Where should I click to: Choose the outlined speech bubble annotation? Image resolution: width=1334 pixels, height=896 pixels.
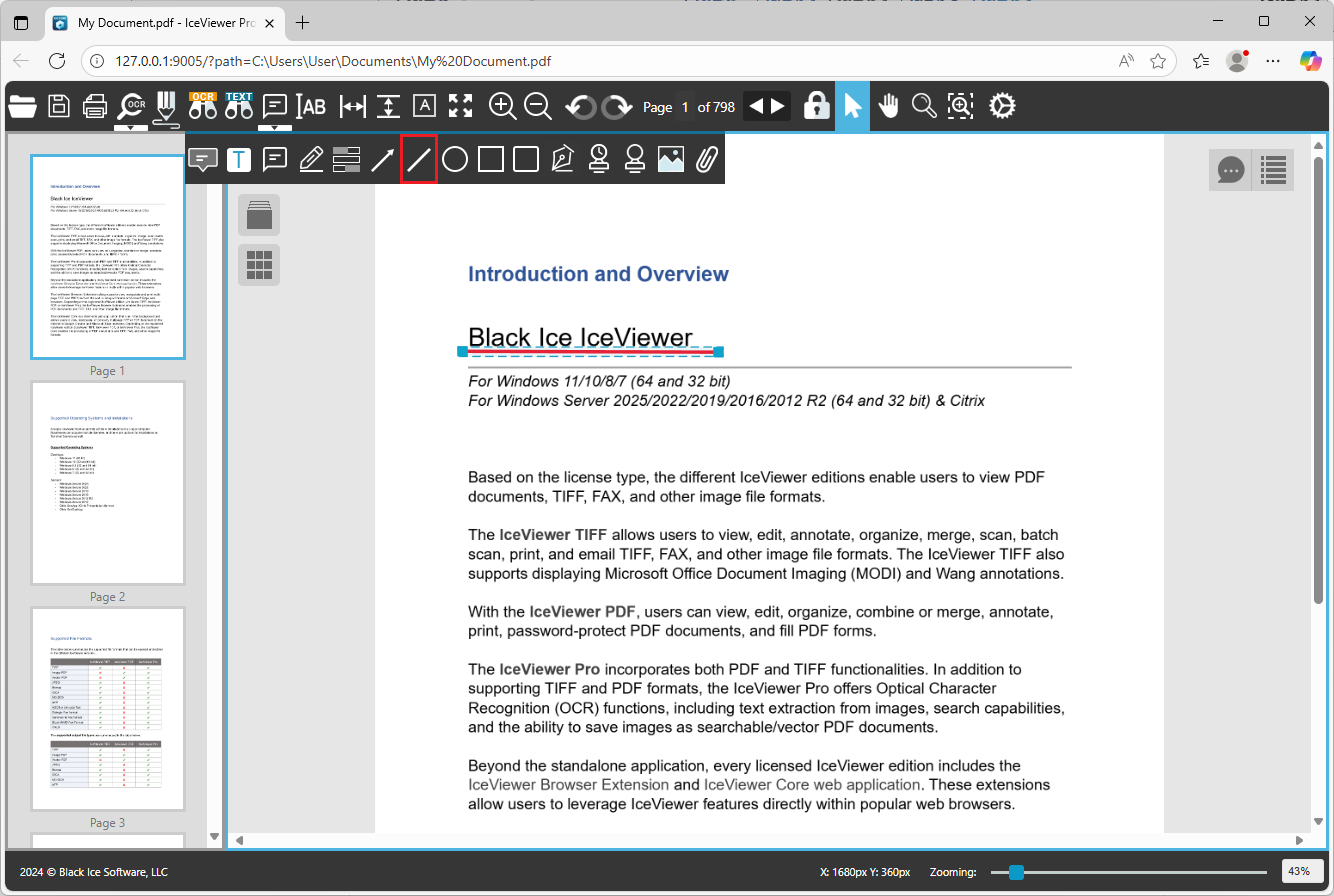pyautogui.click(x=275, y=159)
